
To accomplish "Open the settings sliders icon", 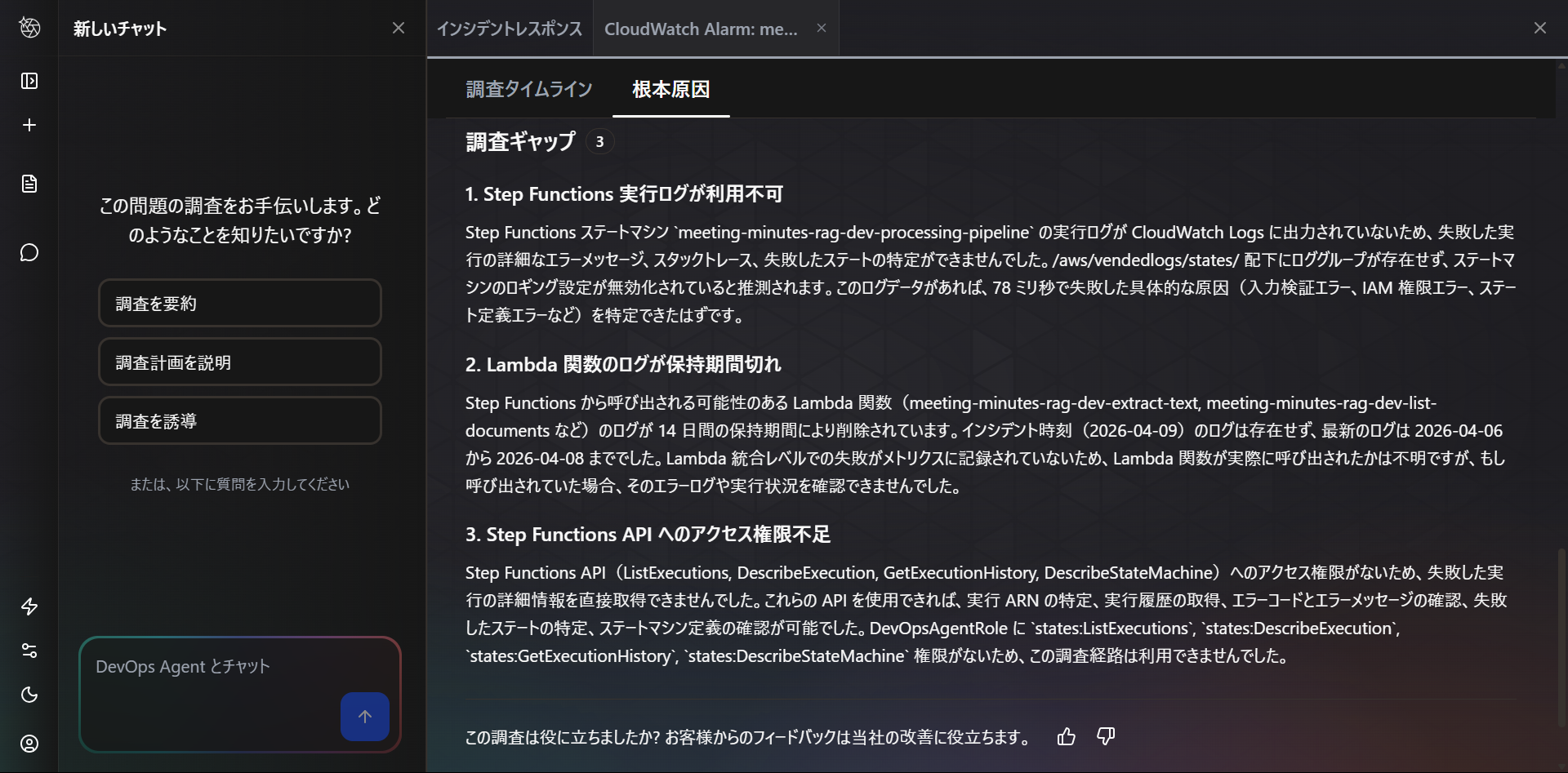I will pyautogui.click(x=29, y=651).
